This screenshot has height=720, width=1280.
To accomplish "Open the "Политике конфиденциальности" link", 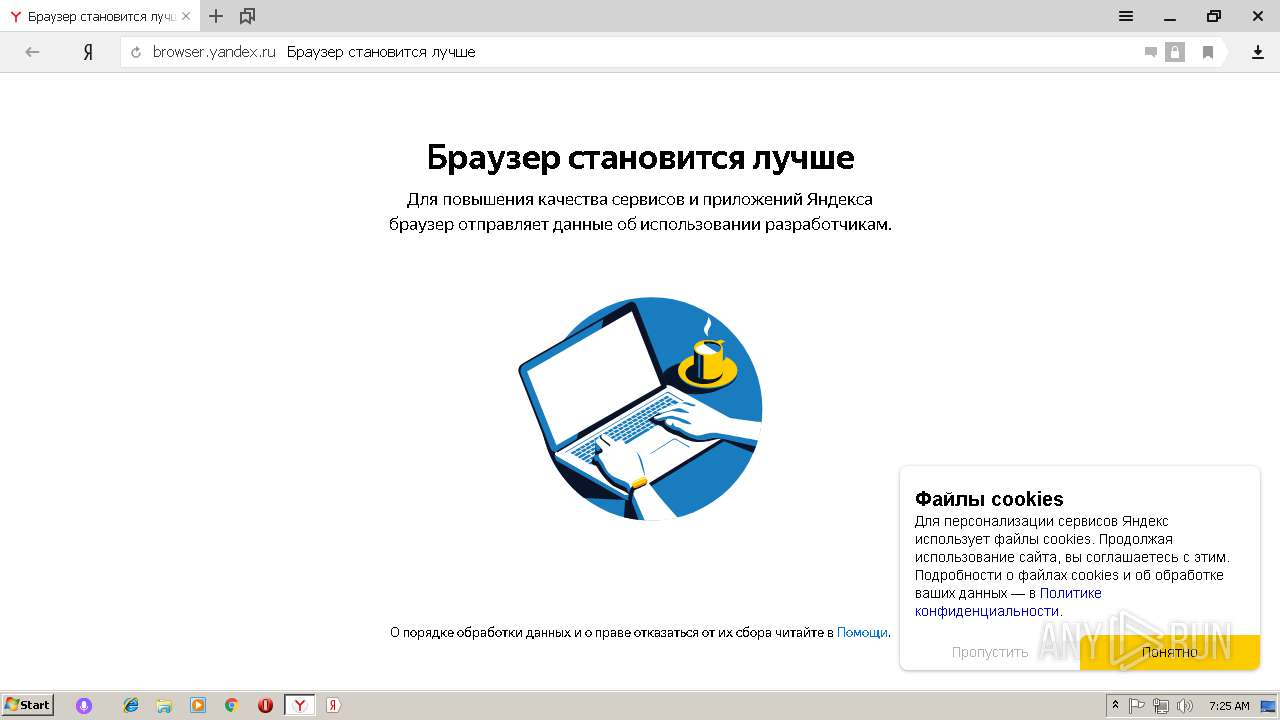I will point(1008,602).
